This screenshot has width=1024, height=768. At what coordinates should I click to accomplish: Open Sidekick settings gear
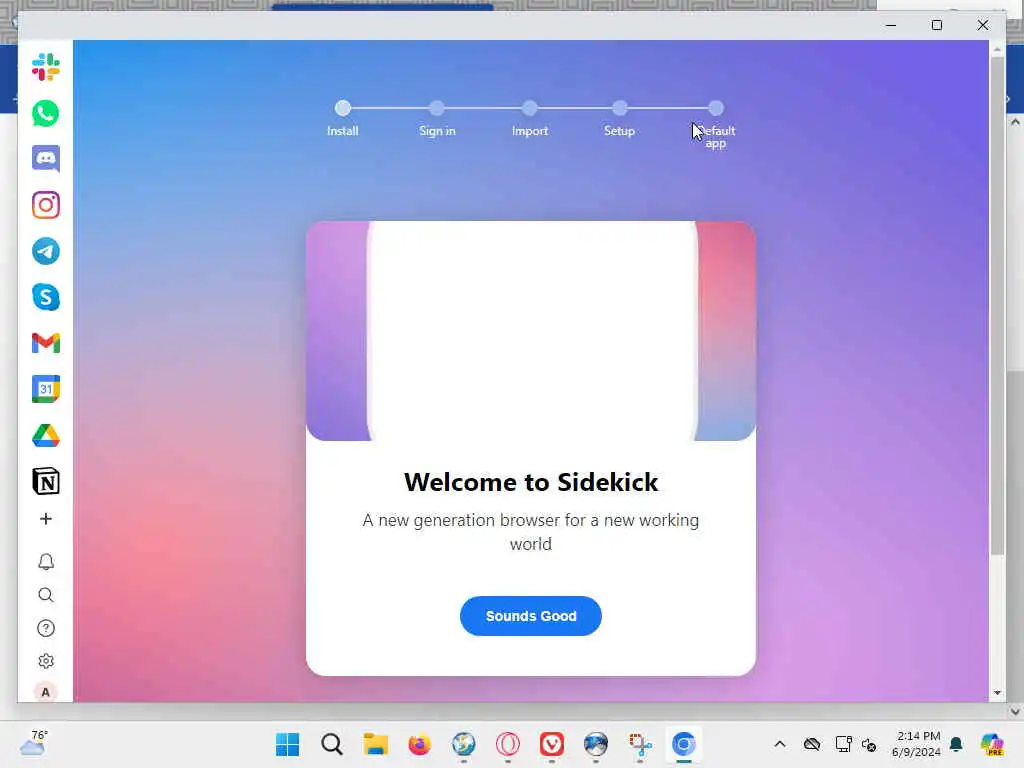click(x=46, y=661)
